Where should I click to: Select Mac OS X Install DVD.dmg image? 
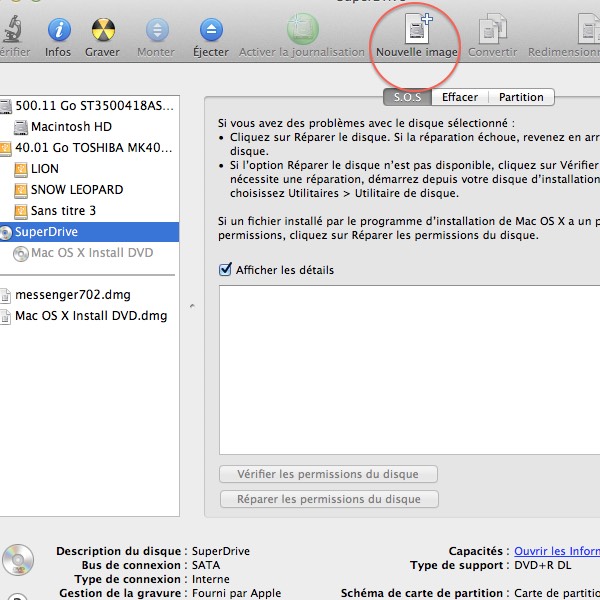coord(89,316)
